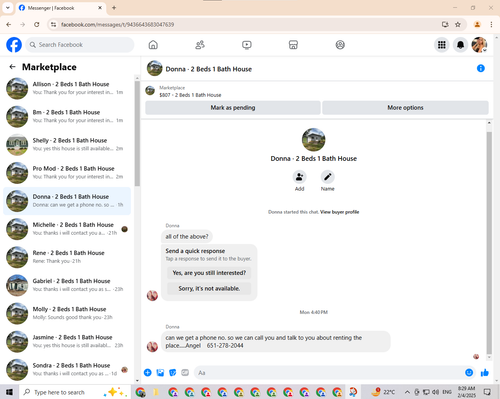Click the Windows taskbar search box

tap(75, 392)
